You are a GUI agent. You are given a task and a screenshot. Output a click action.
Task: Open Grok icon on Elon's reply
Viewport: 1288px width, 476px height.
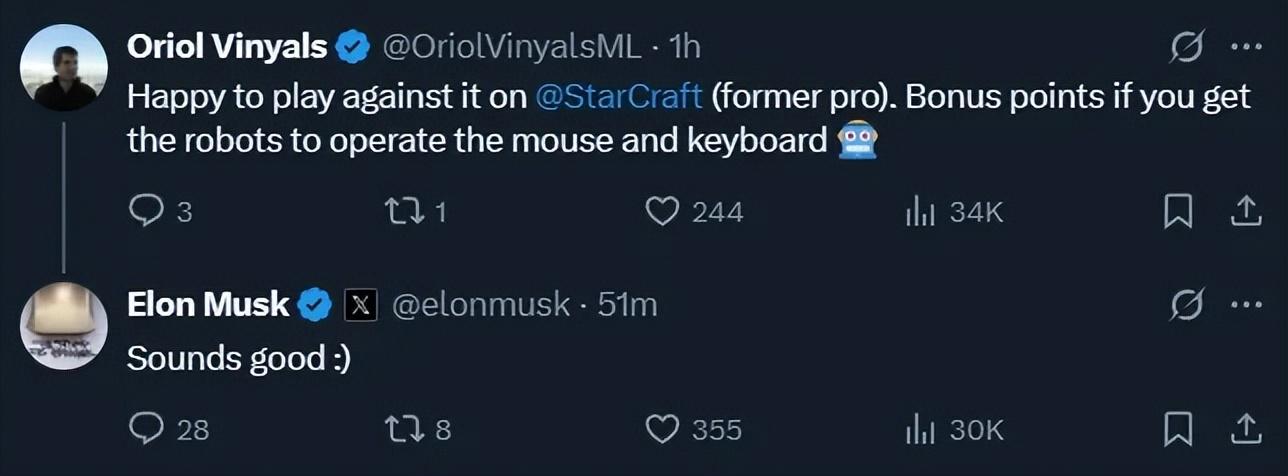click(1187, 305)
